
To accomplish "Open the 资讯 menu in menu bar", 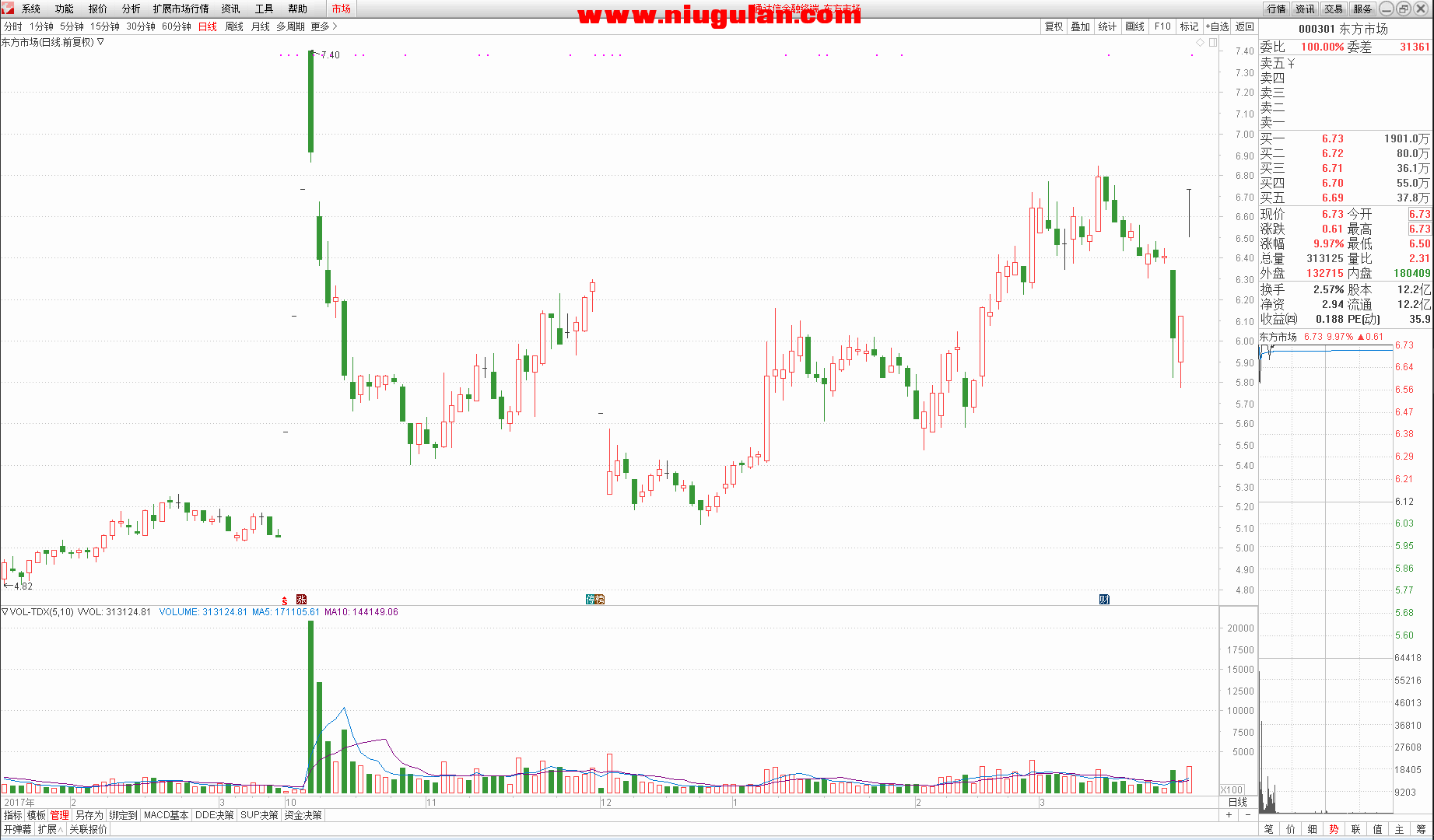I will pyautogui.click(x=231, y=9).
